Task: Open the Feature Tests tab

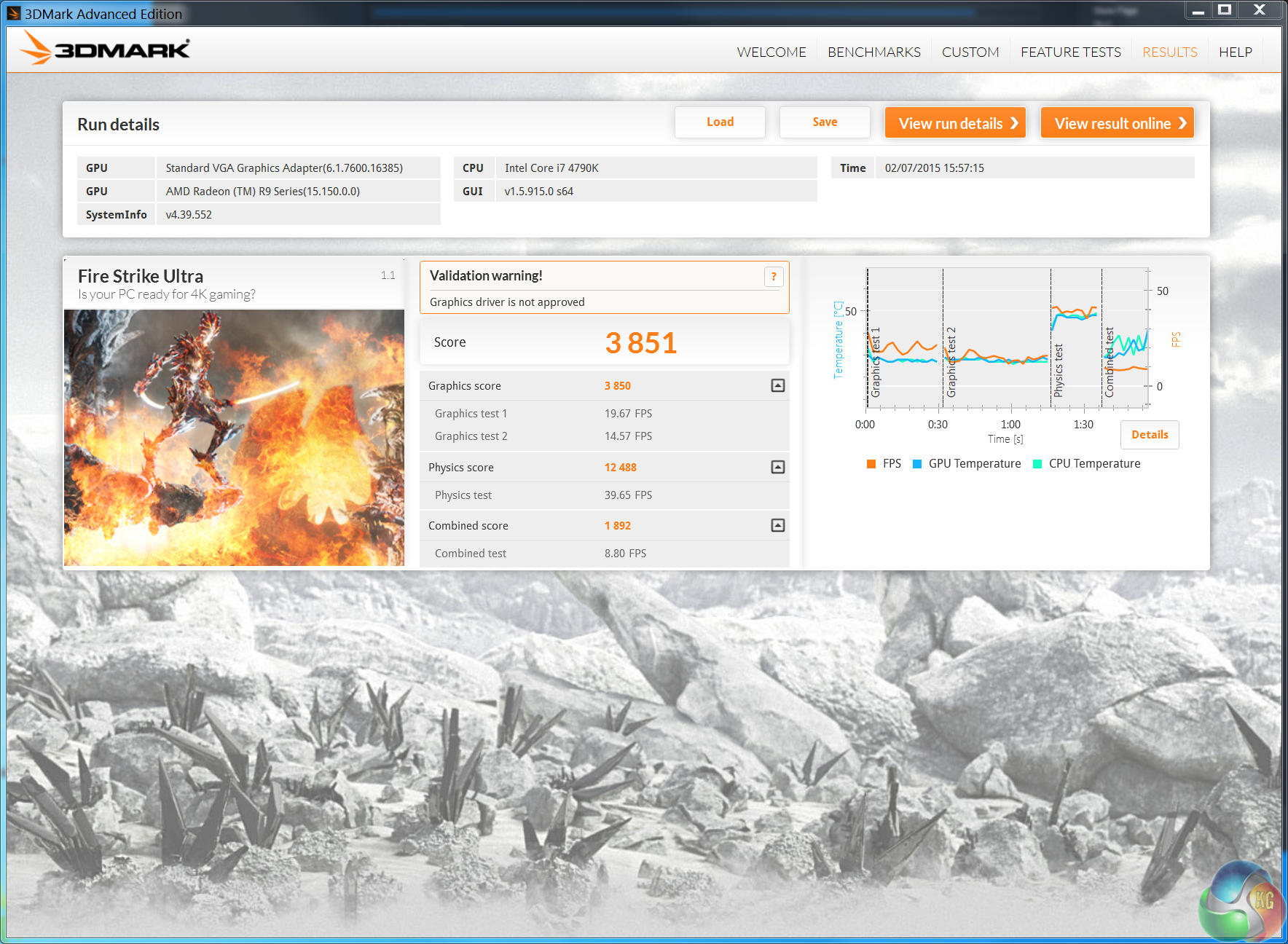Action: click(x=1070, y=52)
